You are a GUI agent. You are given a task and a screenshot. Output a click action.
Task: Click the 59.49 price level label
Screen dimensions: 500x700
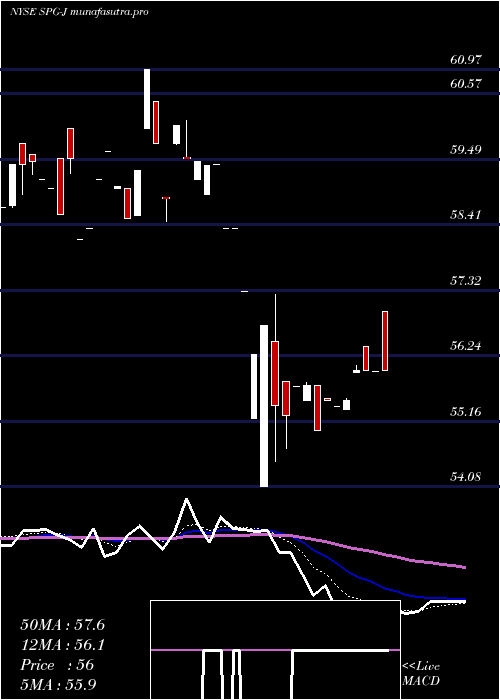466,150
